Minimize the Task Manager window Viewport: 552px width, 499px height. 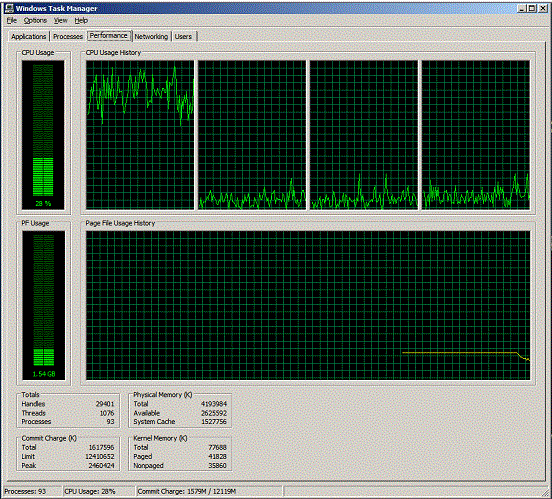coord(522,8)
